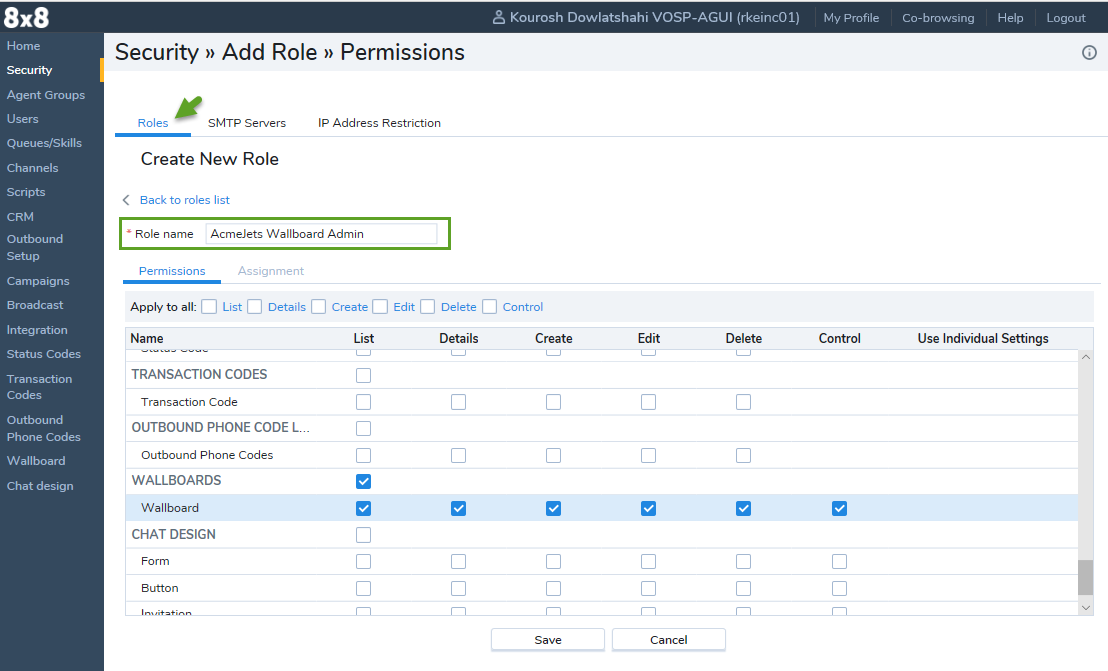
Task: Open the IP Address Restriction tab
Action: [x=379, y=123]
